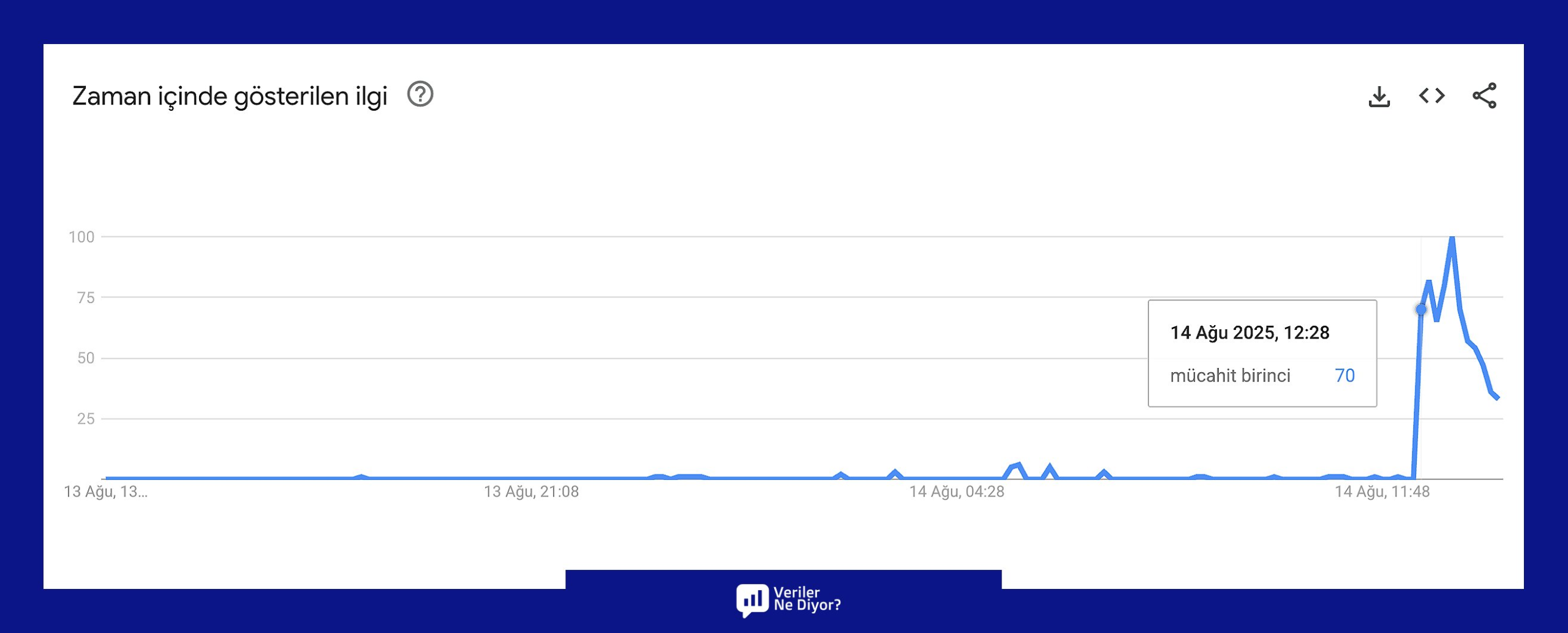Viewport: 1568px width, 633px height.
Task: Click the line's peak at 100
Action: tap(1452, 238)
